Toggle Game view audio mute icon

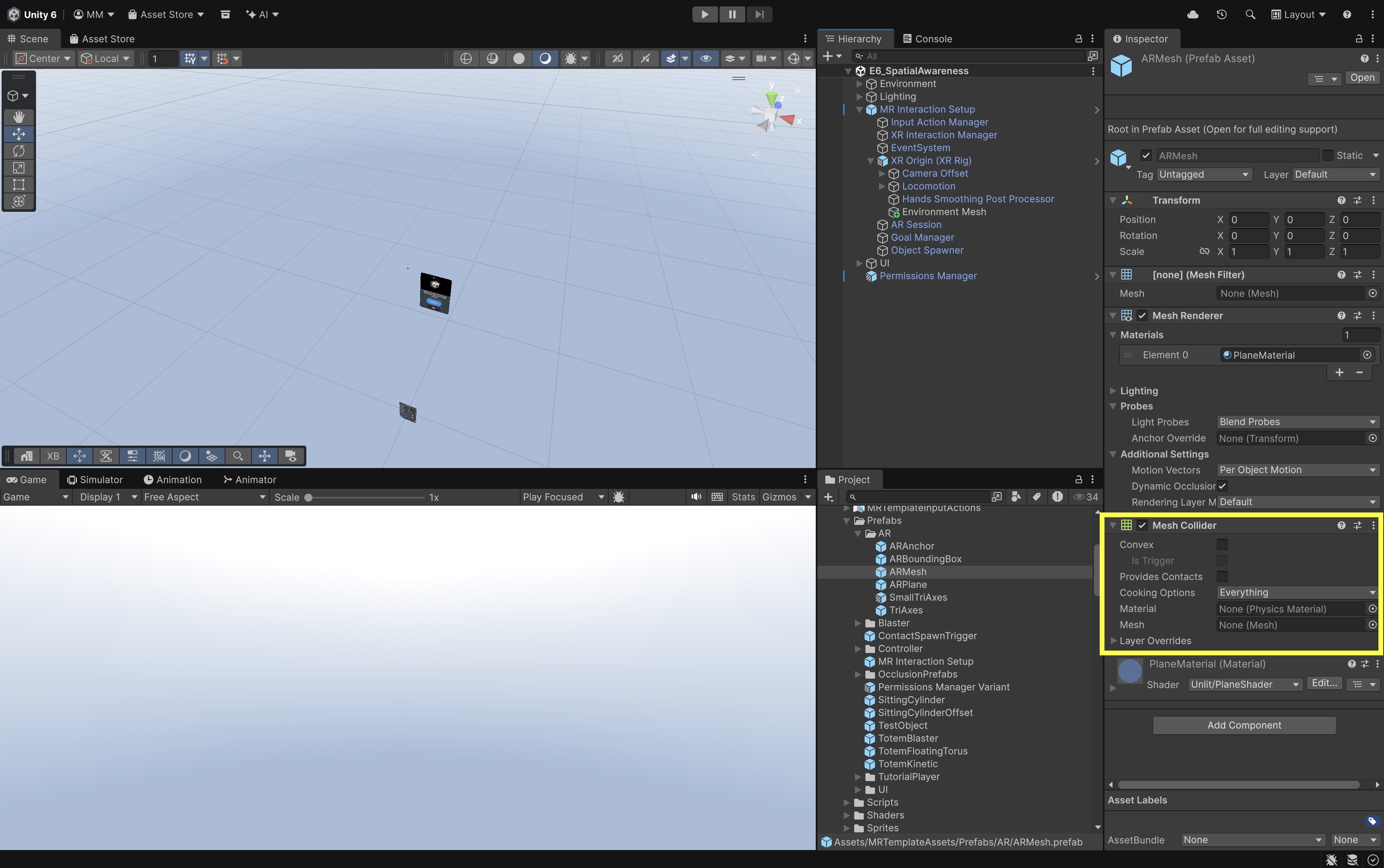pyautogui.click(x=696, y=497)
